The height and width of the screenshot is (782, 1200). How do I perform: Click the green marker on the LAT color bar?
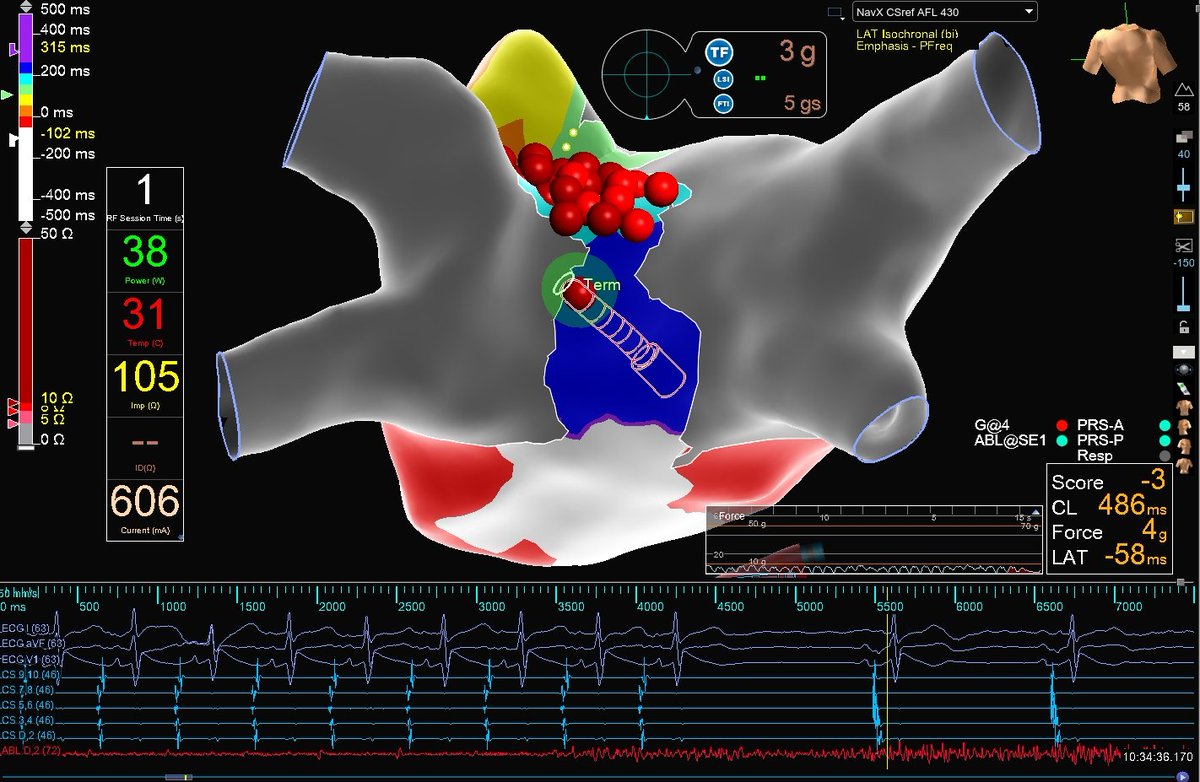coord(8,94)
